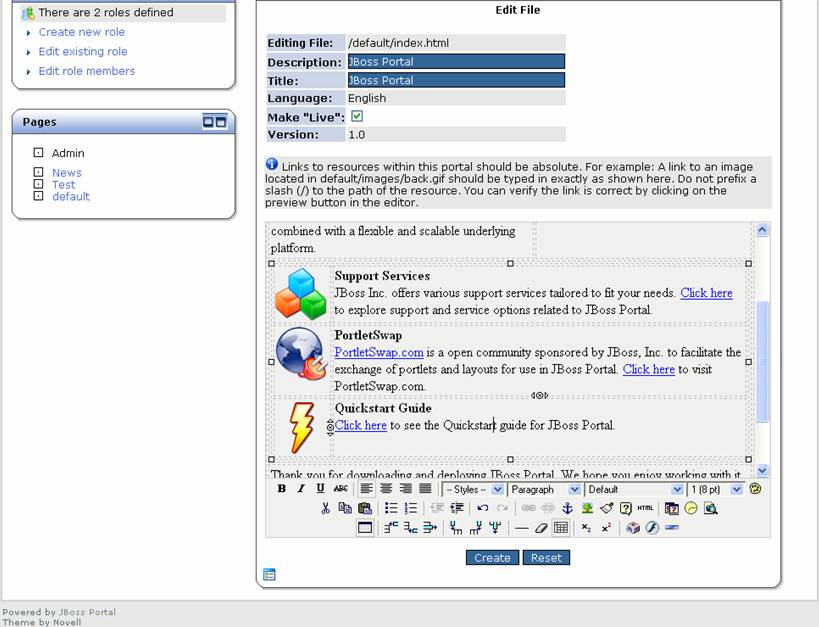Open the Paragraph format dropdown
Screen dimensions: 819x627
[544, 490]
